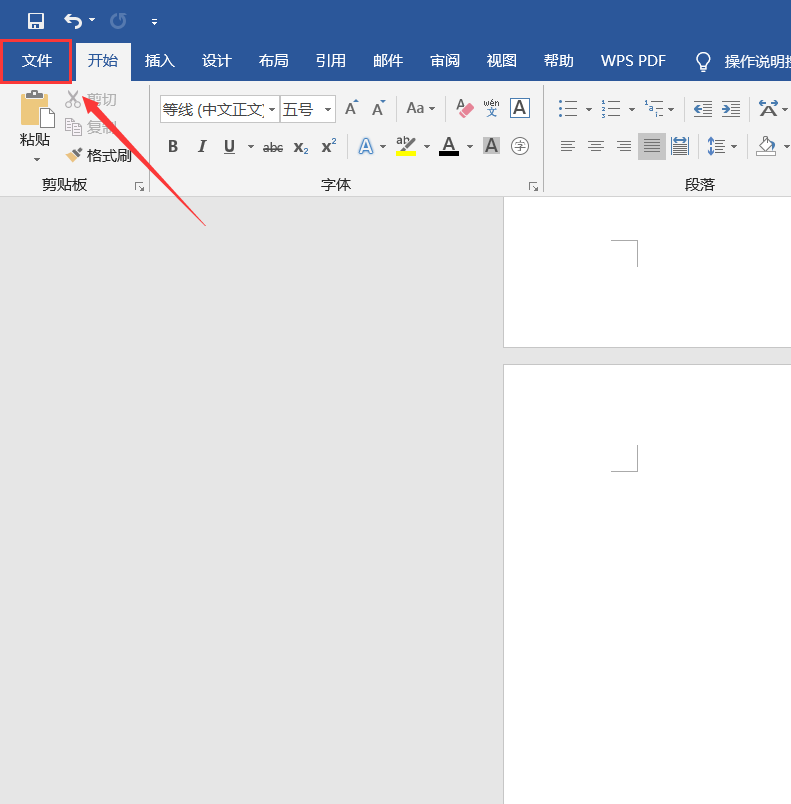Switch to the 引用 (References) tab
791x804 pixels.
(x=331, y=61)
